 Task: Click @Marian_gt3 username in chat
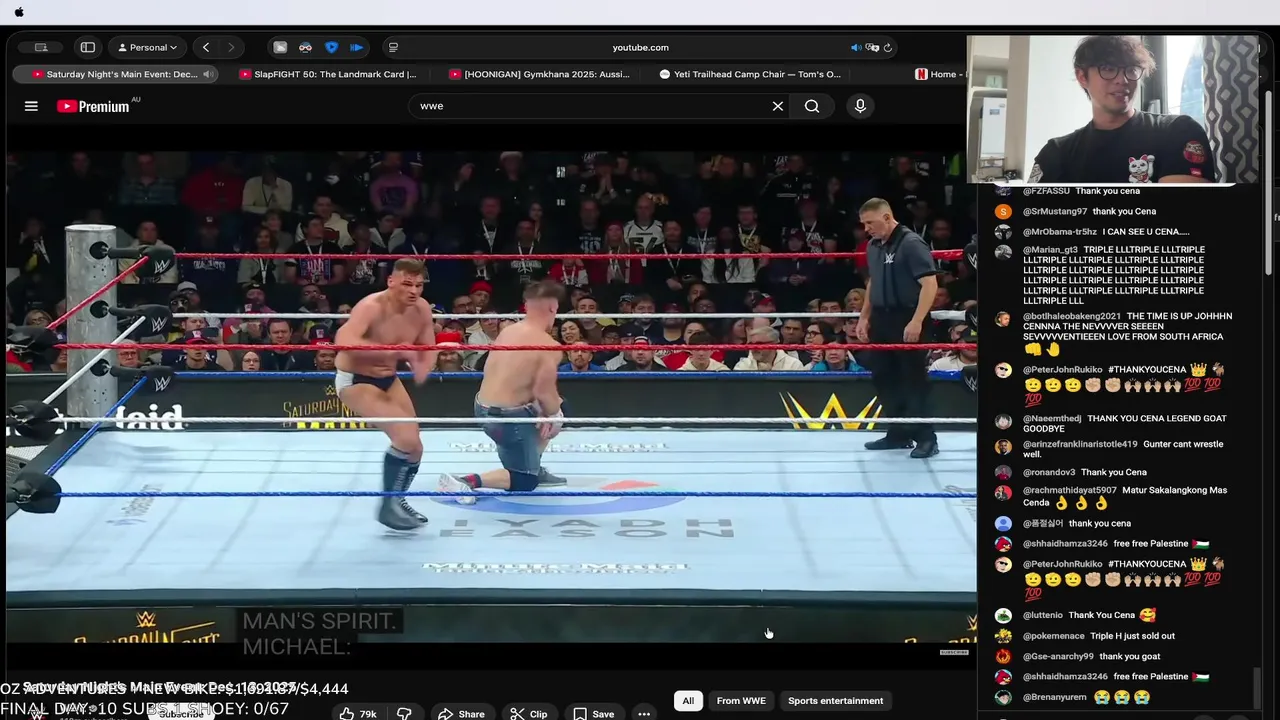(1050, 250)
